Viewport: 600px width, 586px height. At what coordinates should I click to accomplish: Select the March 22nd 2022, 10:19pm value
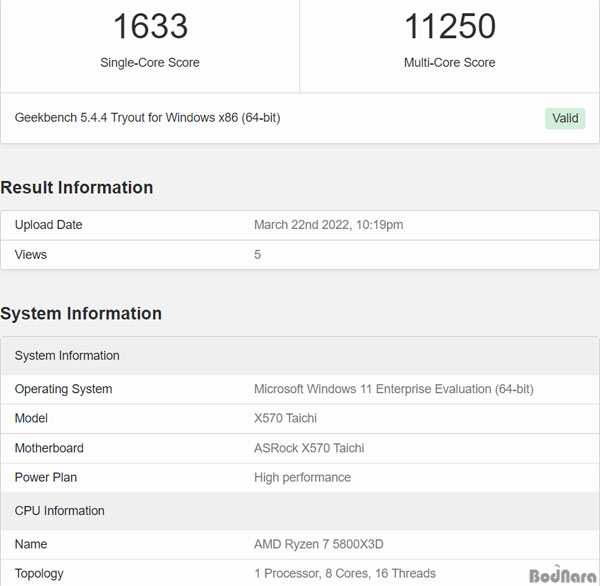coord(328,225)
